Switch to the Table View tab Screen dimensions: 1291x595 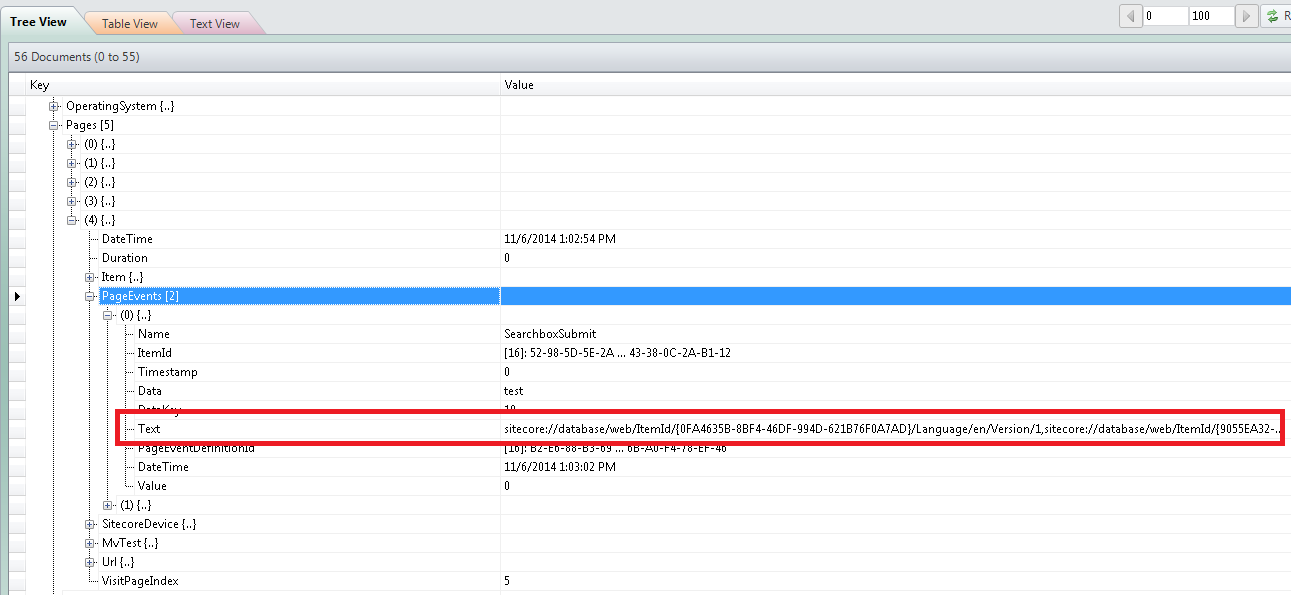click(x=128, y=22)
